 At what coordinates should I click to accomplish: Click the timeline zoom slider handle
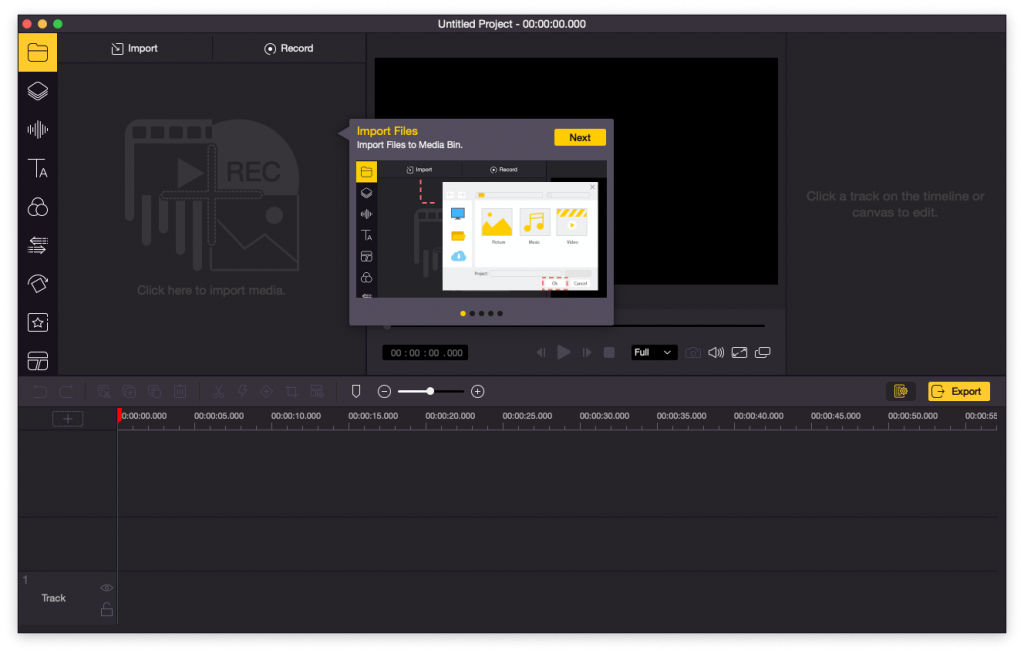click(x=430, y=391)
